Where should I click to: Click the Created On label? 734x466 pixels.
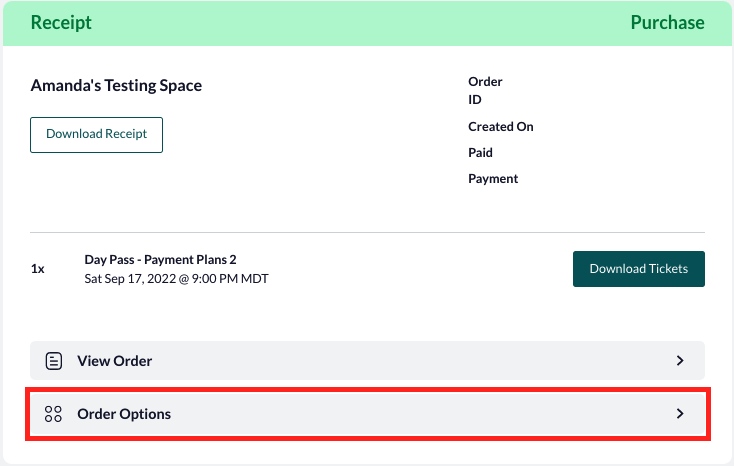501,127
